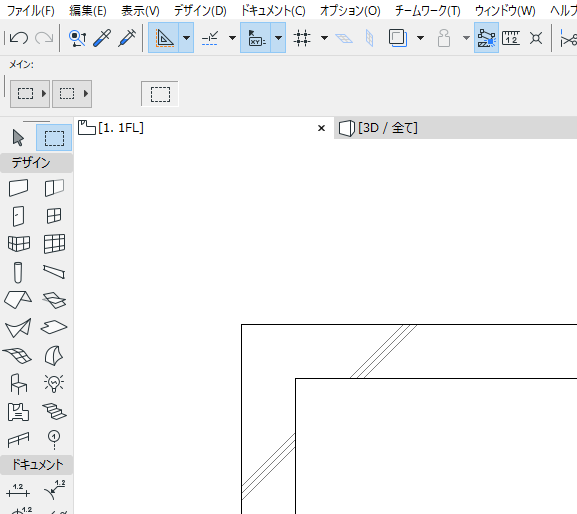Select the Marquee tool in toolbox

(x=54, y=138)
